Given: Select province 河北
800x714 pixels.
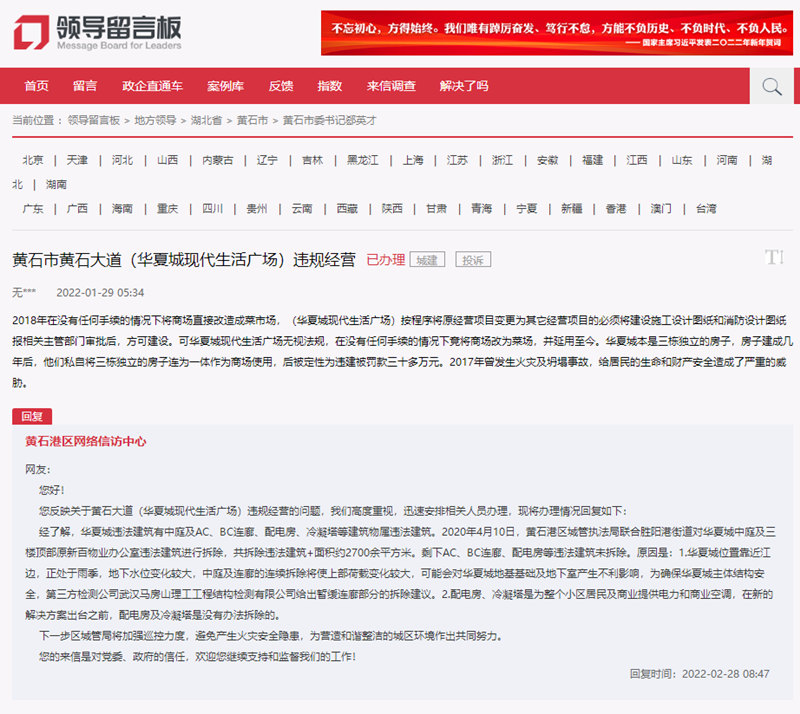Looking at the screenshot, I should [122, 160].
